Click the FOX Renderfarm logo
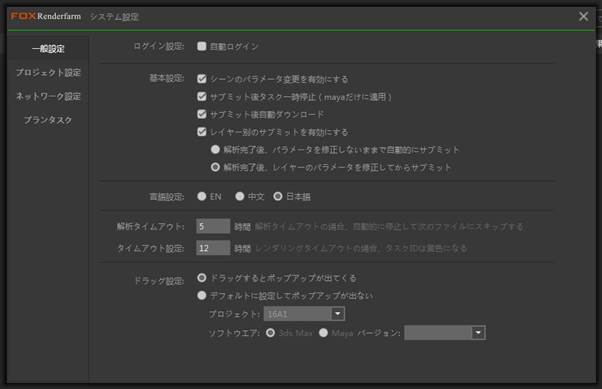Viewport: 602px width, 389px height. [x=46, y=16]
